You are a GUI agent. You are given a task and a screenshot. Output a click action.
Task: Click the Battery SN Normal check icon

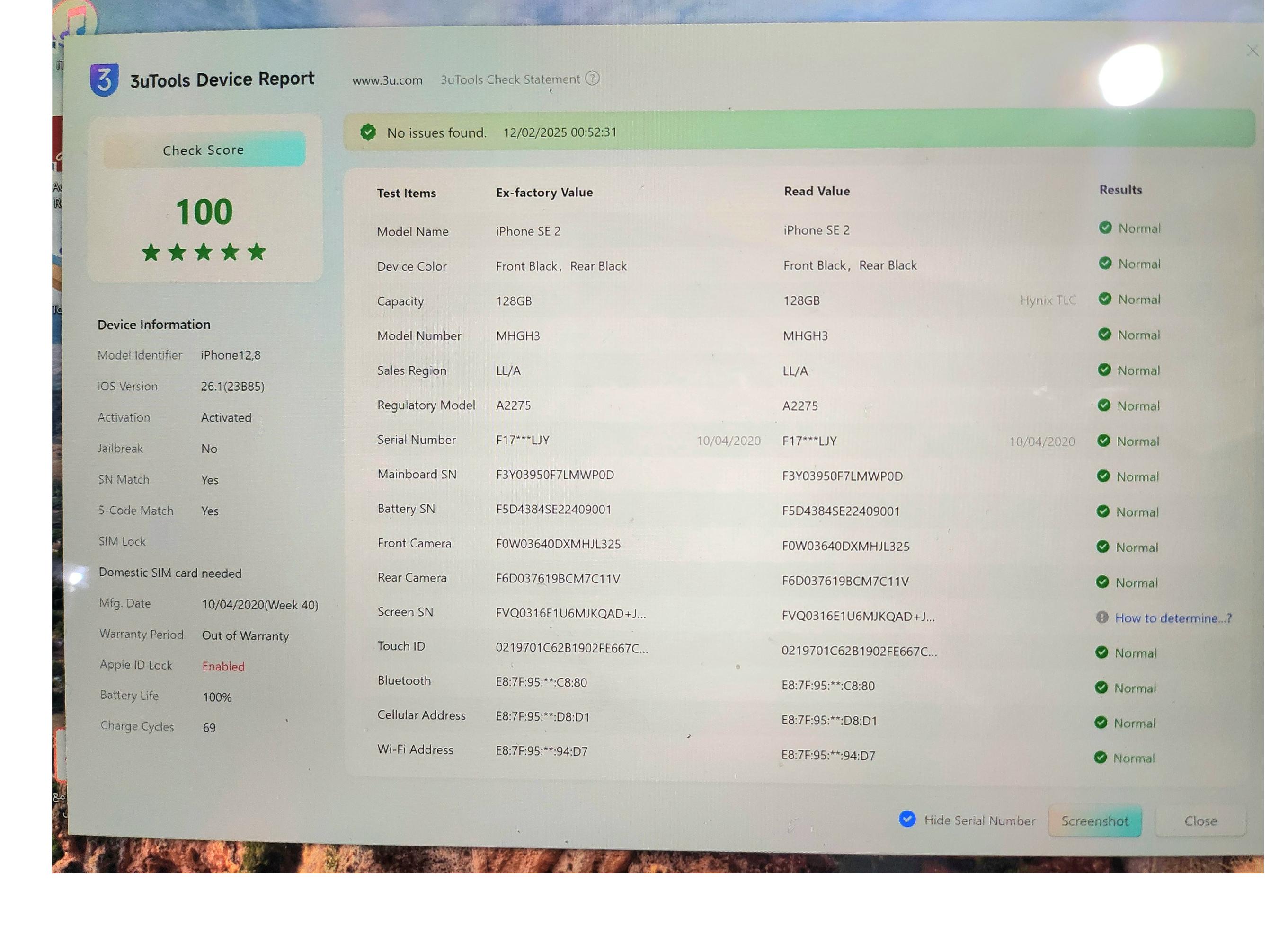pos(1103,511)
